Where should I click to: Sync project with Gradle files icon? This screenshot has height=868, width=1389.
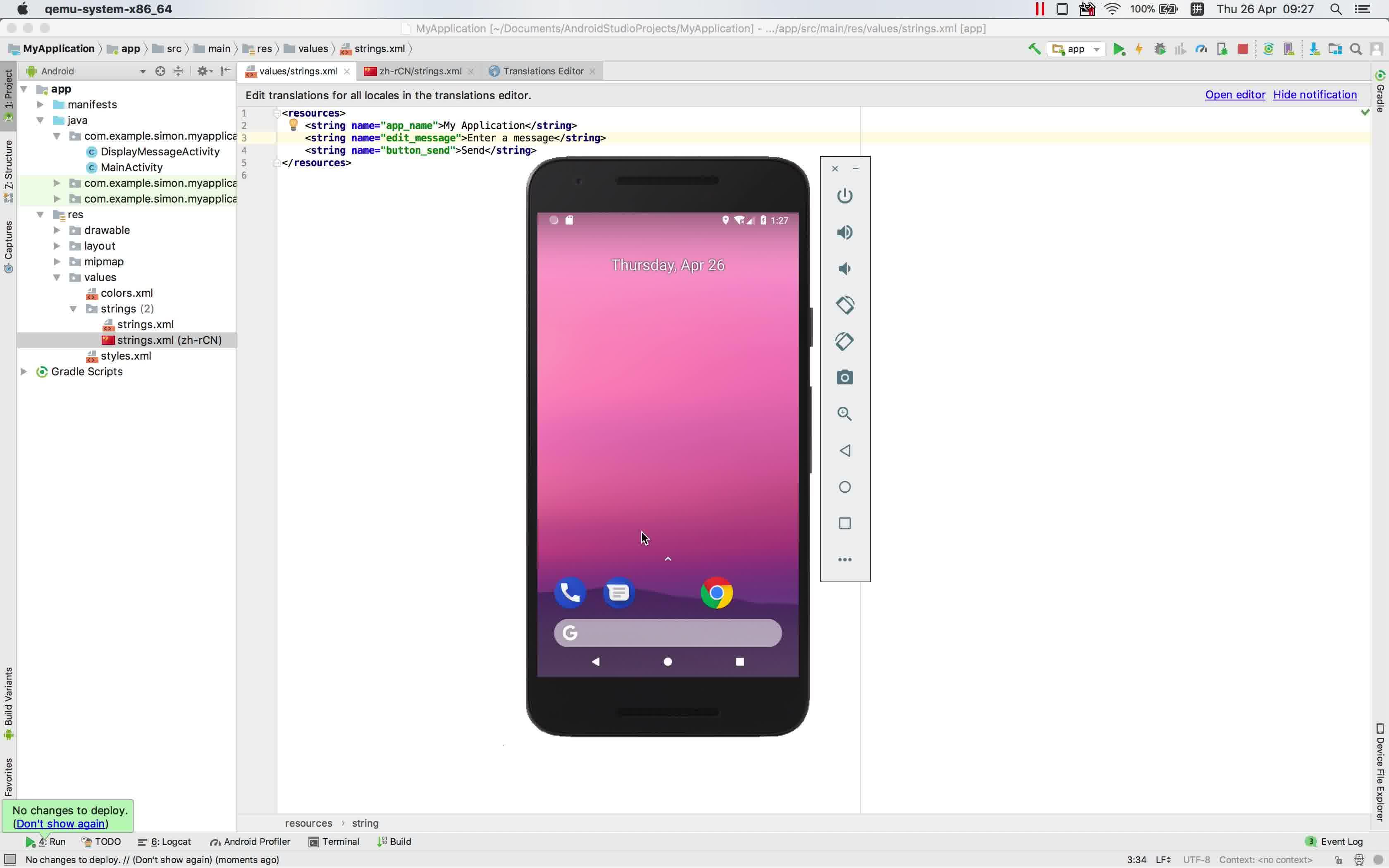click(1268, 49)
